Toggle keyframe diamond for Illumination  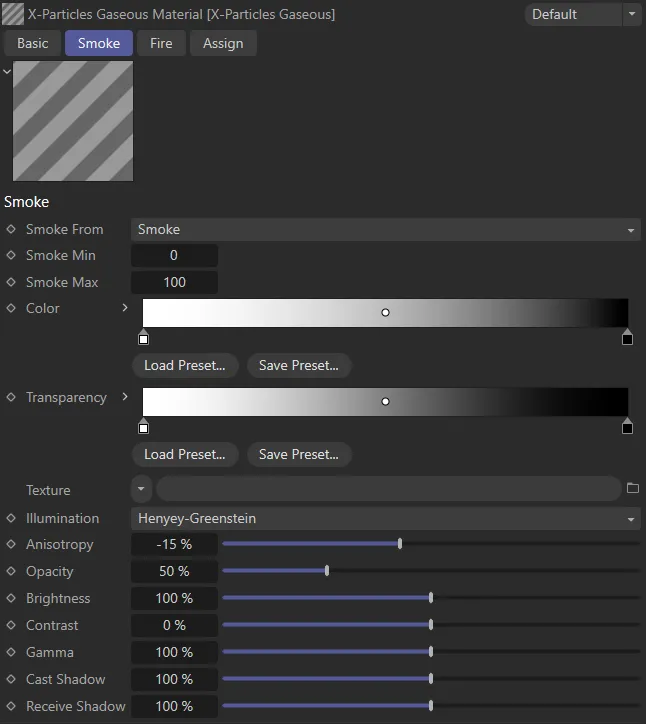click(11, 518)
